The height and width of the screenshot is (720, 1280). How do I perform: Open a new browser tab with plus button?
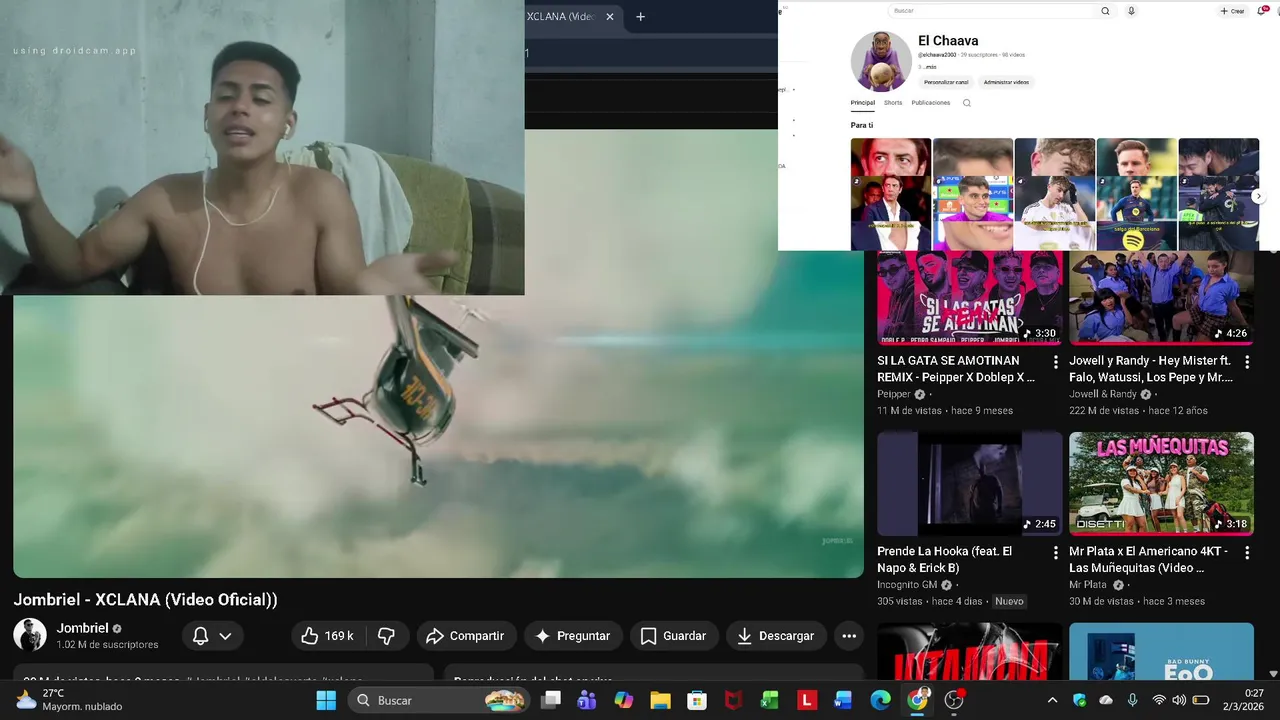click(x=640, y=16)
